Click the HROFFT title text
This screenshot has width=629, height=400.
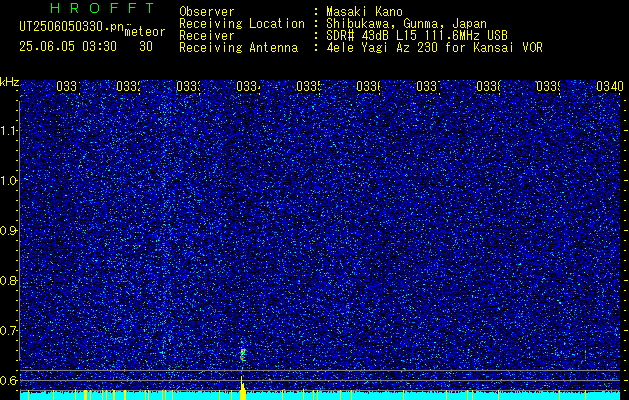click(102, 8)
